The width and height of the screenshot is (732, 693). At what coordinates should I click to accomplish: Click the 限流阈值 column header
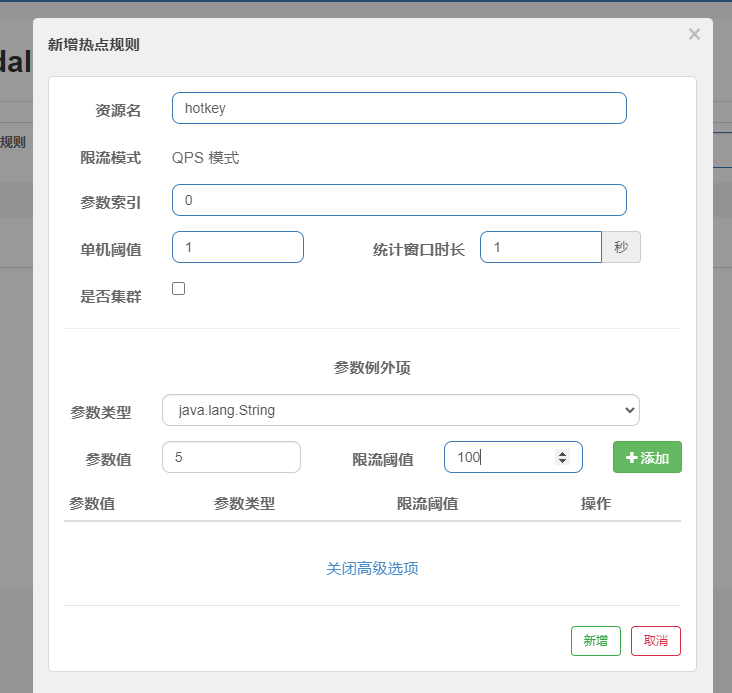(x=427, y=503)
